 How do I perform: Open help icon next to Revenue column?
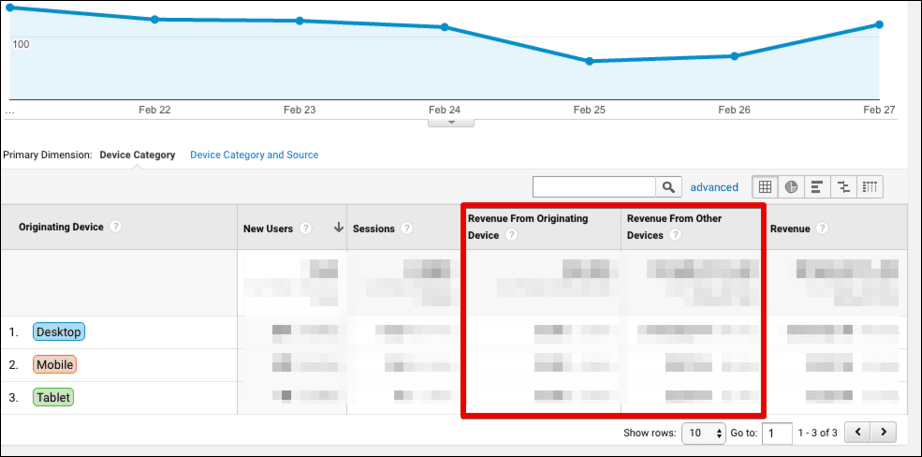pos(821,228)
